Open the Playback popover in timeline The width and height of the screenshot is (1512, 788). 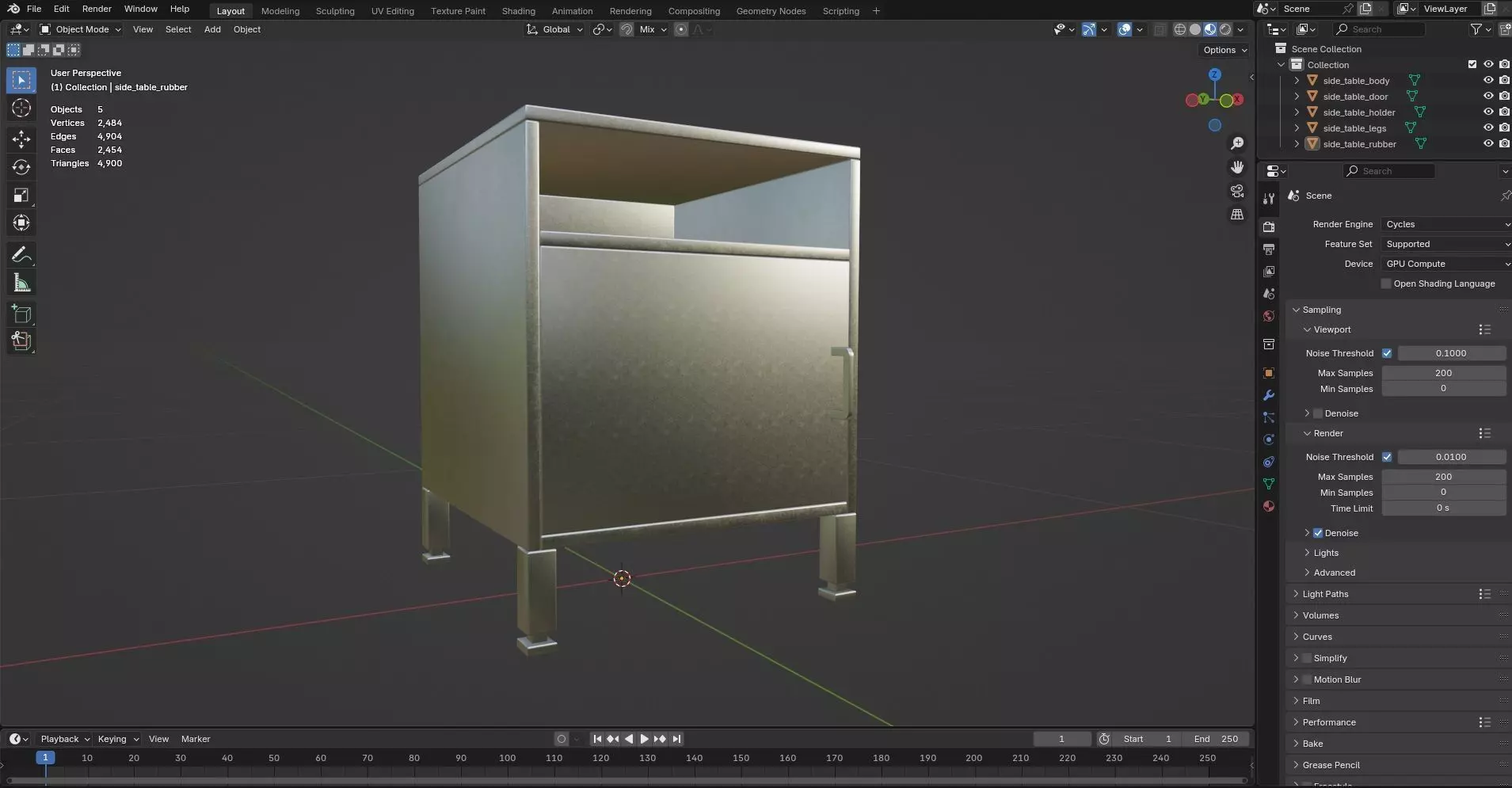[x=65, y=739]
